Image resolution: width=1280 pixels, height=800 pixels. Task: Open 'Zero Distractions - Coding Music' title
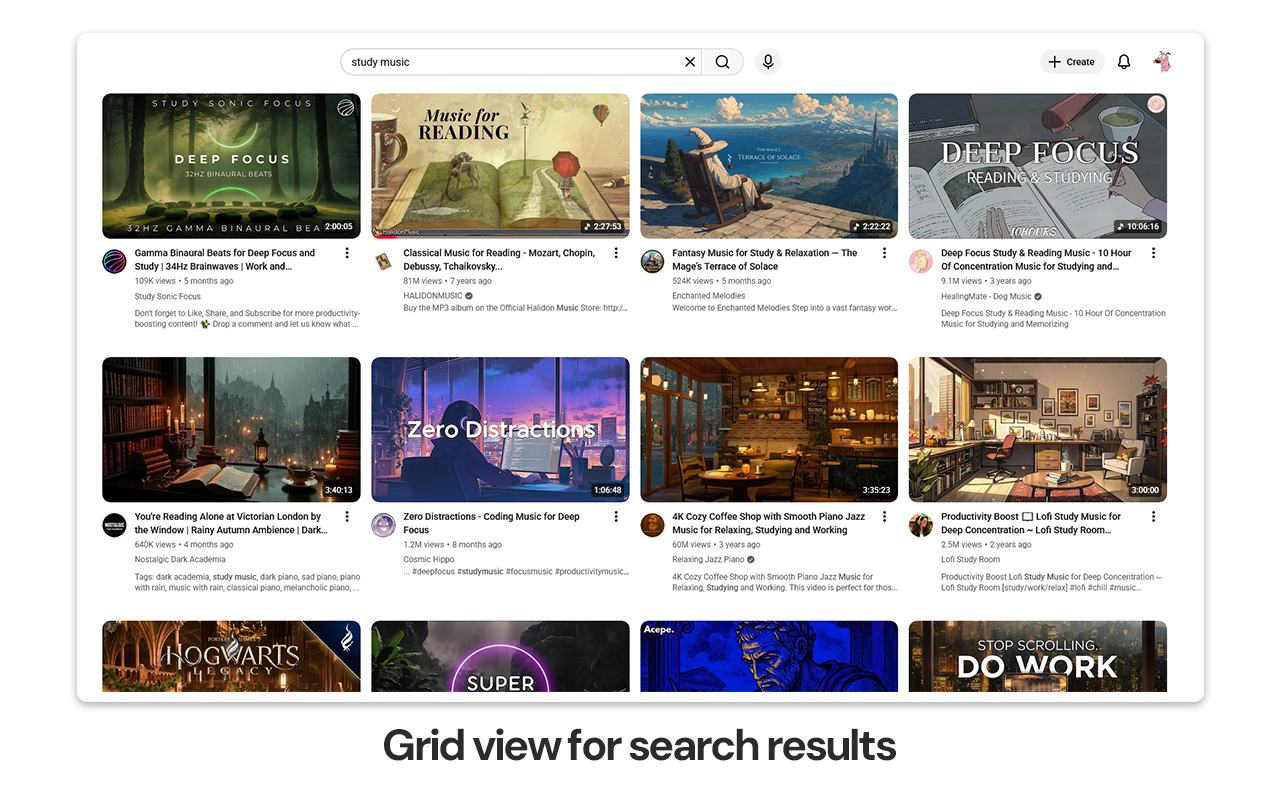(x=491, y=523)
